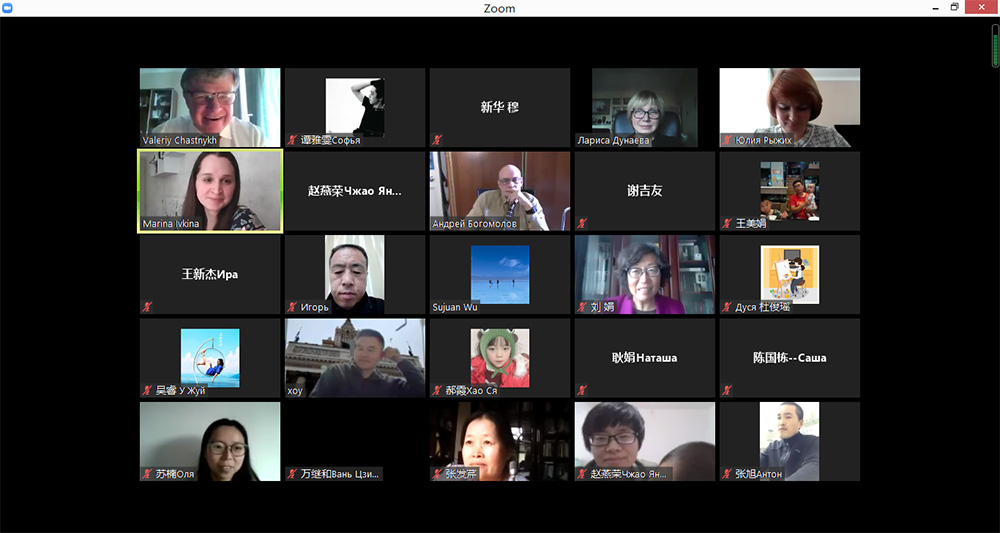This screenshot has height=533, width=1000.
Task: Select Marina Ivkina's highlighted video tile
Action: [x=210, y=190]
